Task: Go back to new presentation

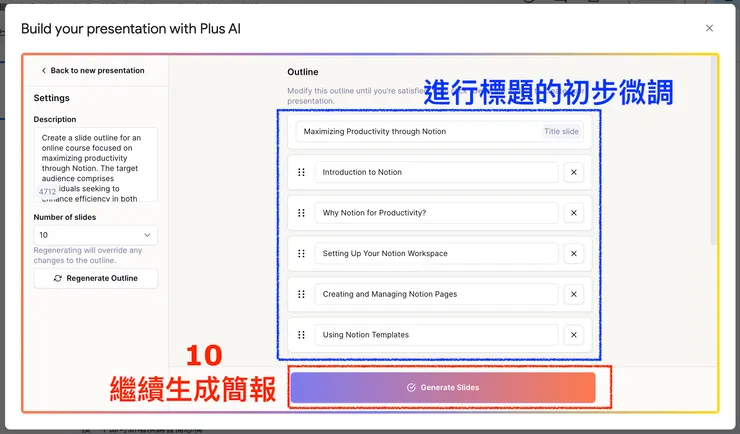Action: click(93, 70)
